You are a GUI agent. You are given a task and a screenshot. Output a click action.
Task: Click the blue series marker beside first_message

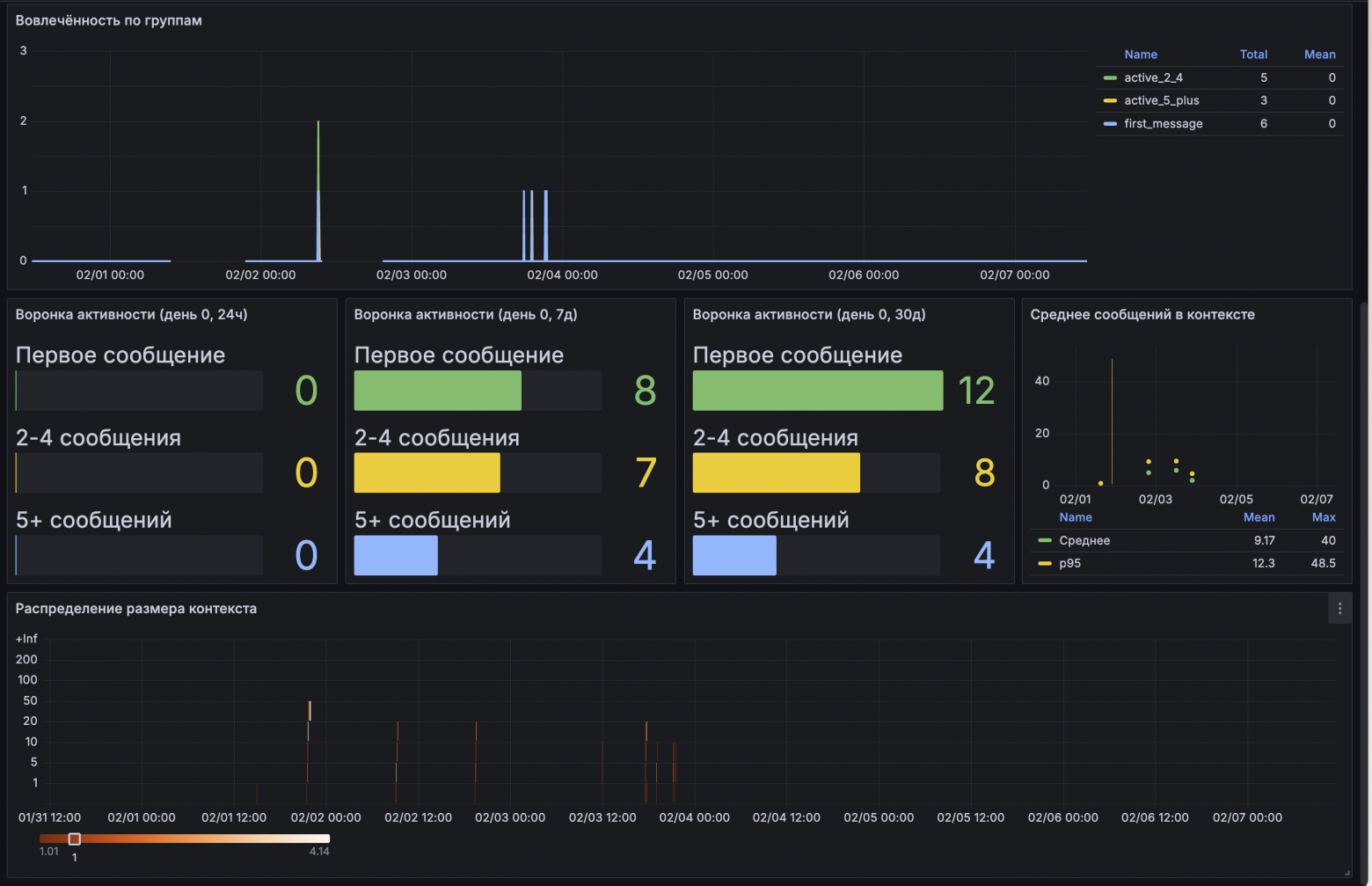tap(1112, 123)
